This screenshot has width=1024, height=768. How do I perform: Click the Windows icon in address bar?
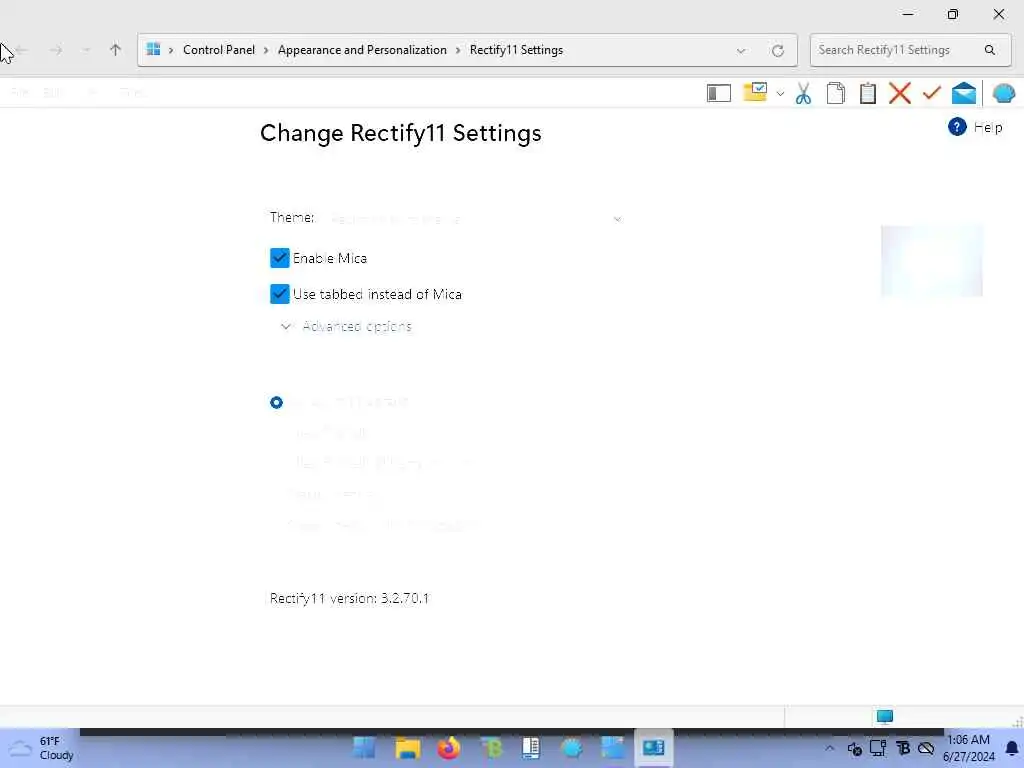(x=153, y=50)
